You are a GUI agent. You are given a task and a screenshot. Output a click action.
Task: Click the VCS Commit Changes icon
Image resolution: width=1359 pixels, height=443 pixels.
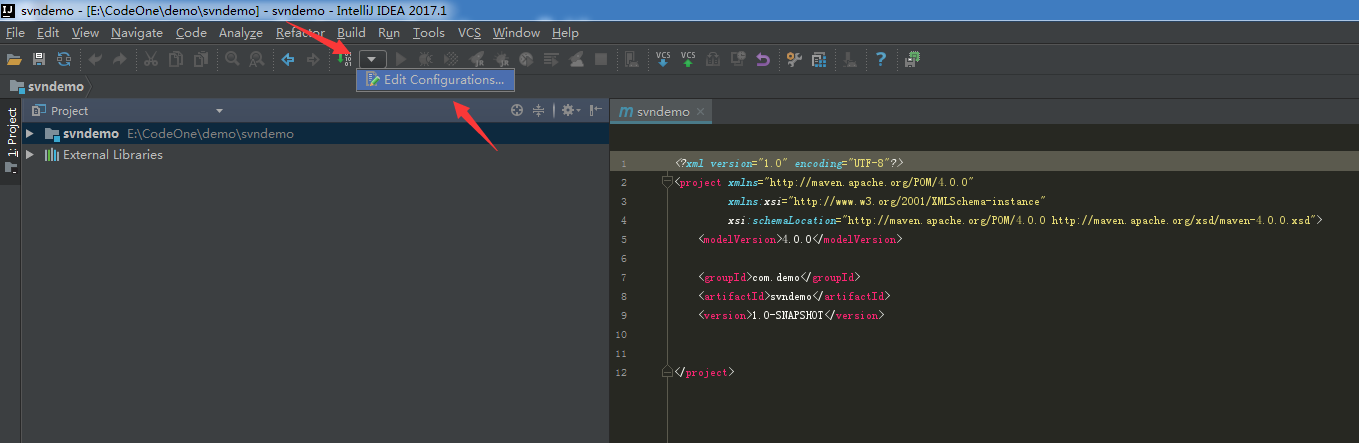click(688, 59)
